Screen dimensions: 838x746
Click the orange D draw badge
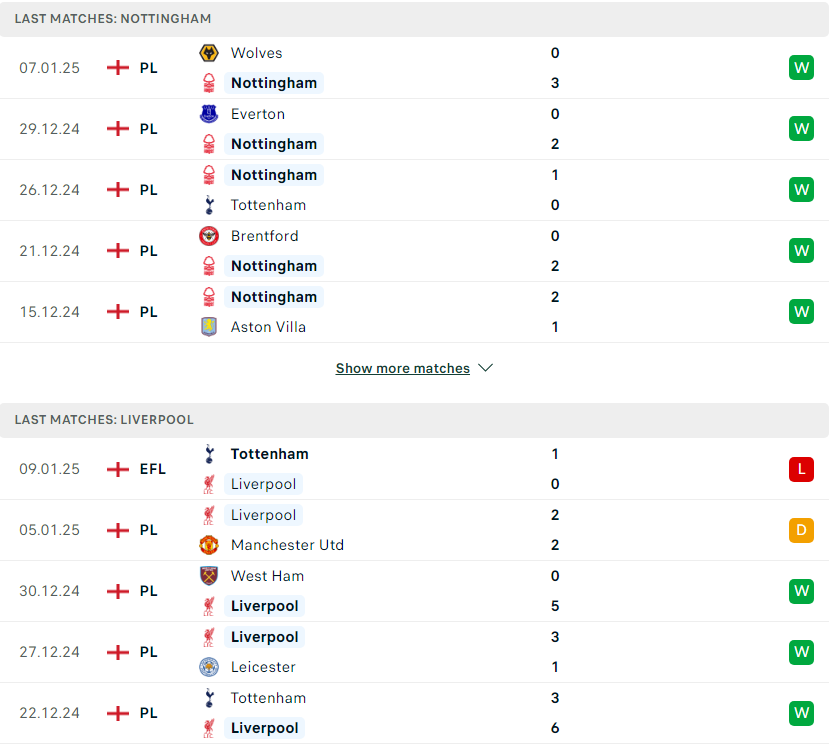(801, 530)
